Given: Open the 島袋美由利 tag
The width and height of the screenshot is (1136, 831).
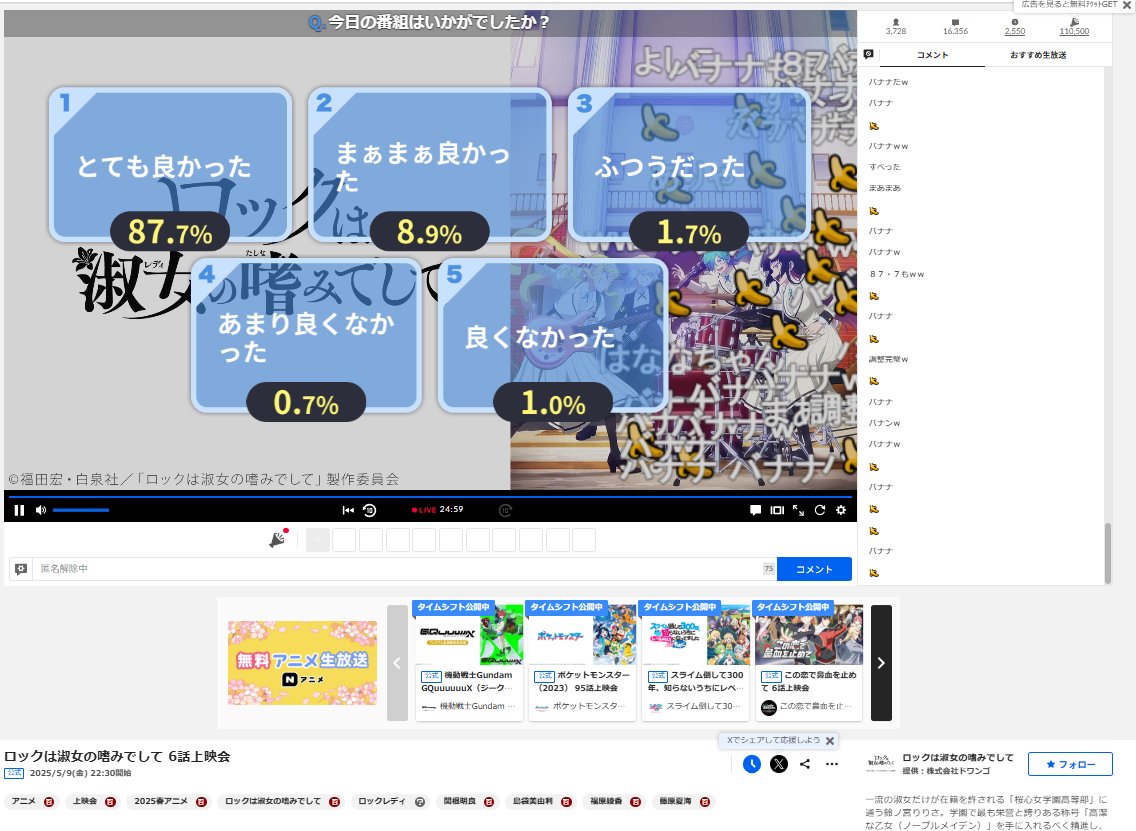Looking at the screenshot, I should point(532,801).
